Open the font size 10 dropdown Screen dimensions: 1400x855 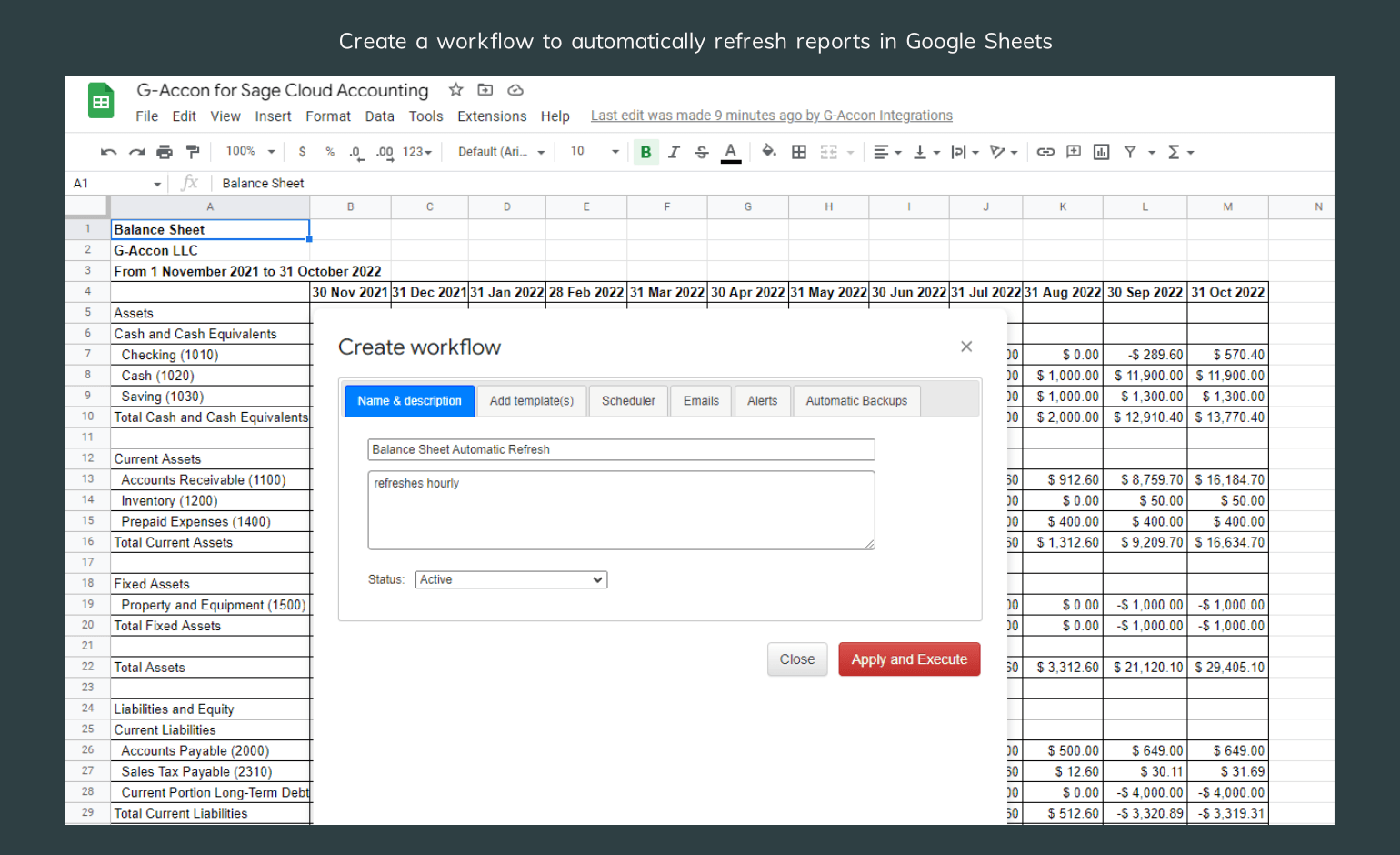click(595, 151)
